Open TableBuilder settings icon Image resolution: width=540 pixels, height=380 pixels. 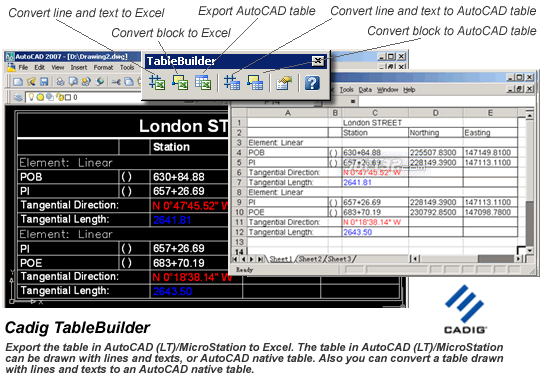[283, 83]
